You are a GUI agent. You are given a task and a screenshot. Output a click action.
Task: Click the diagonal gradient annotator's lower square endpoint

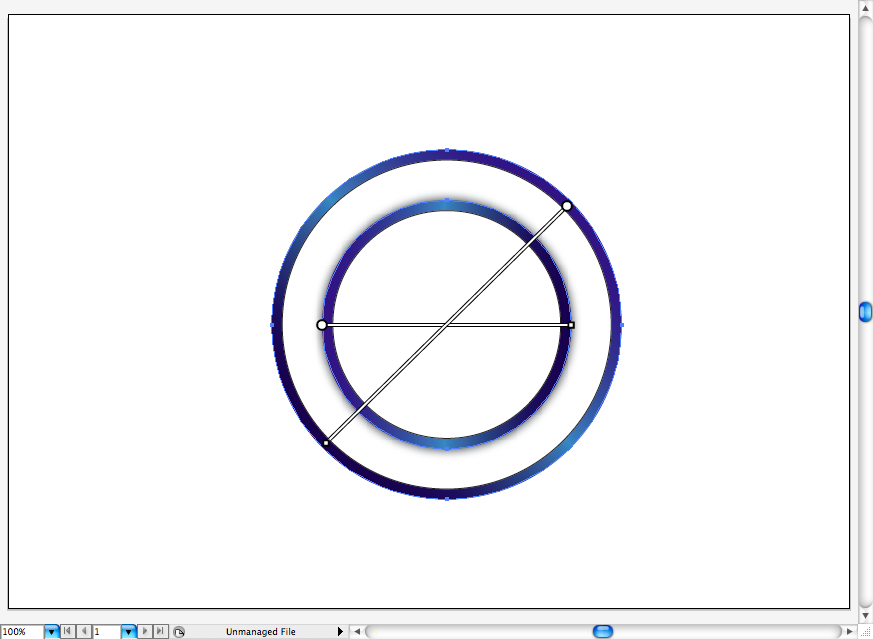click(x=326, y=443)
